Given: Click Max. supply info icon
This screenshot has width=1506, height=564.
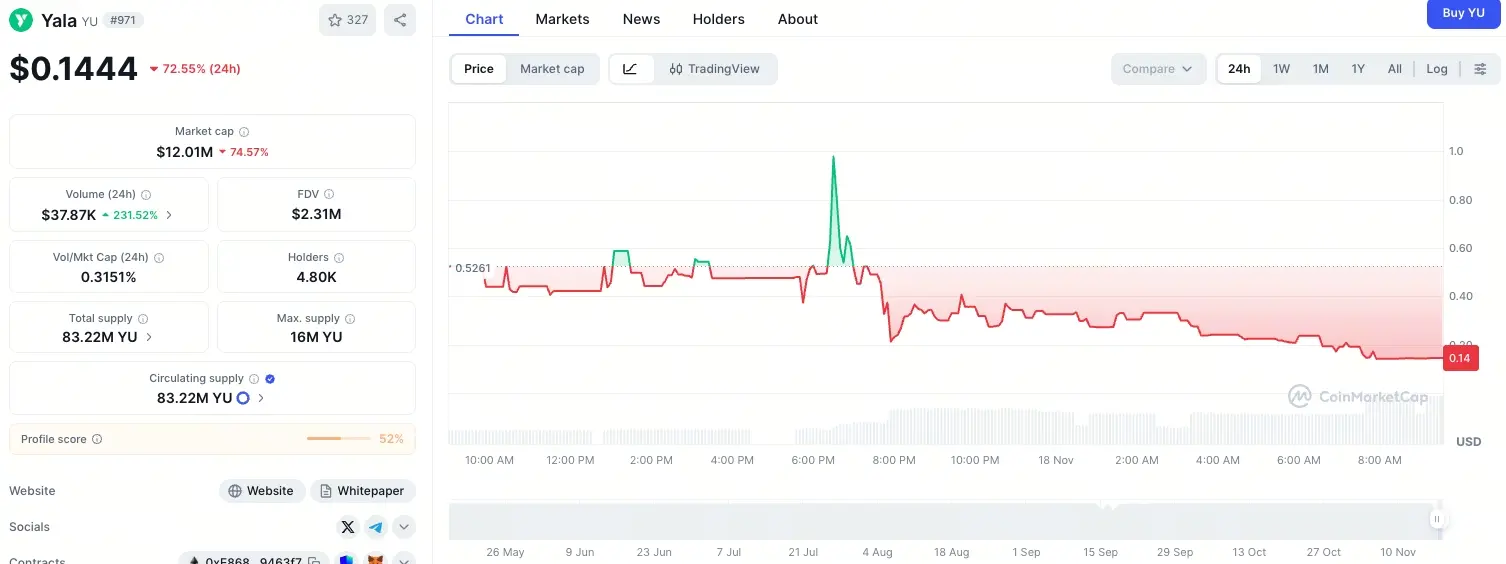Looking at the screenshot, I should point(350,319).
